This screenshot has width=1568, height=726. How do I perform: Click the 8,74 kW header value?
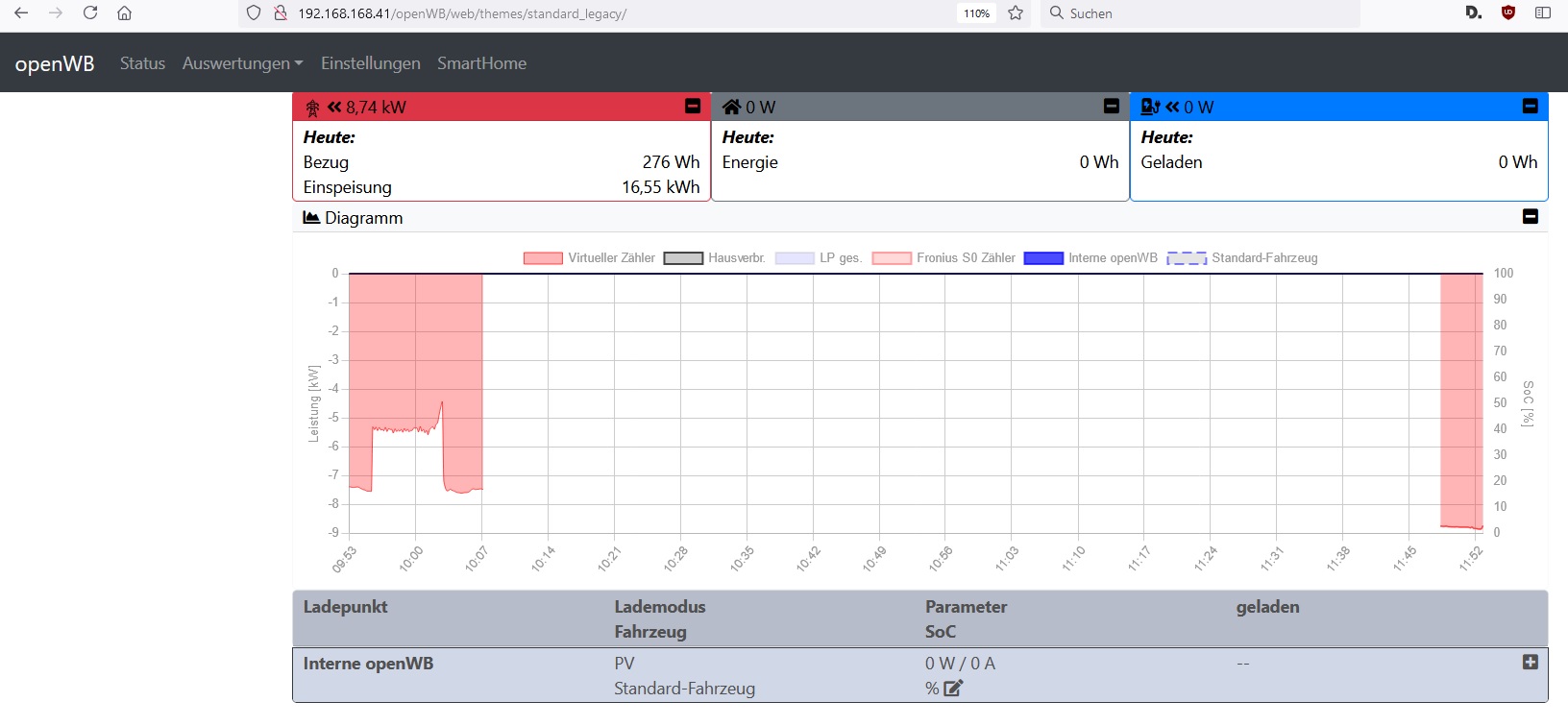[x=376, y=108]
